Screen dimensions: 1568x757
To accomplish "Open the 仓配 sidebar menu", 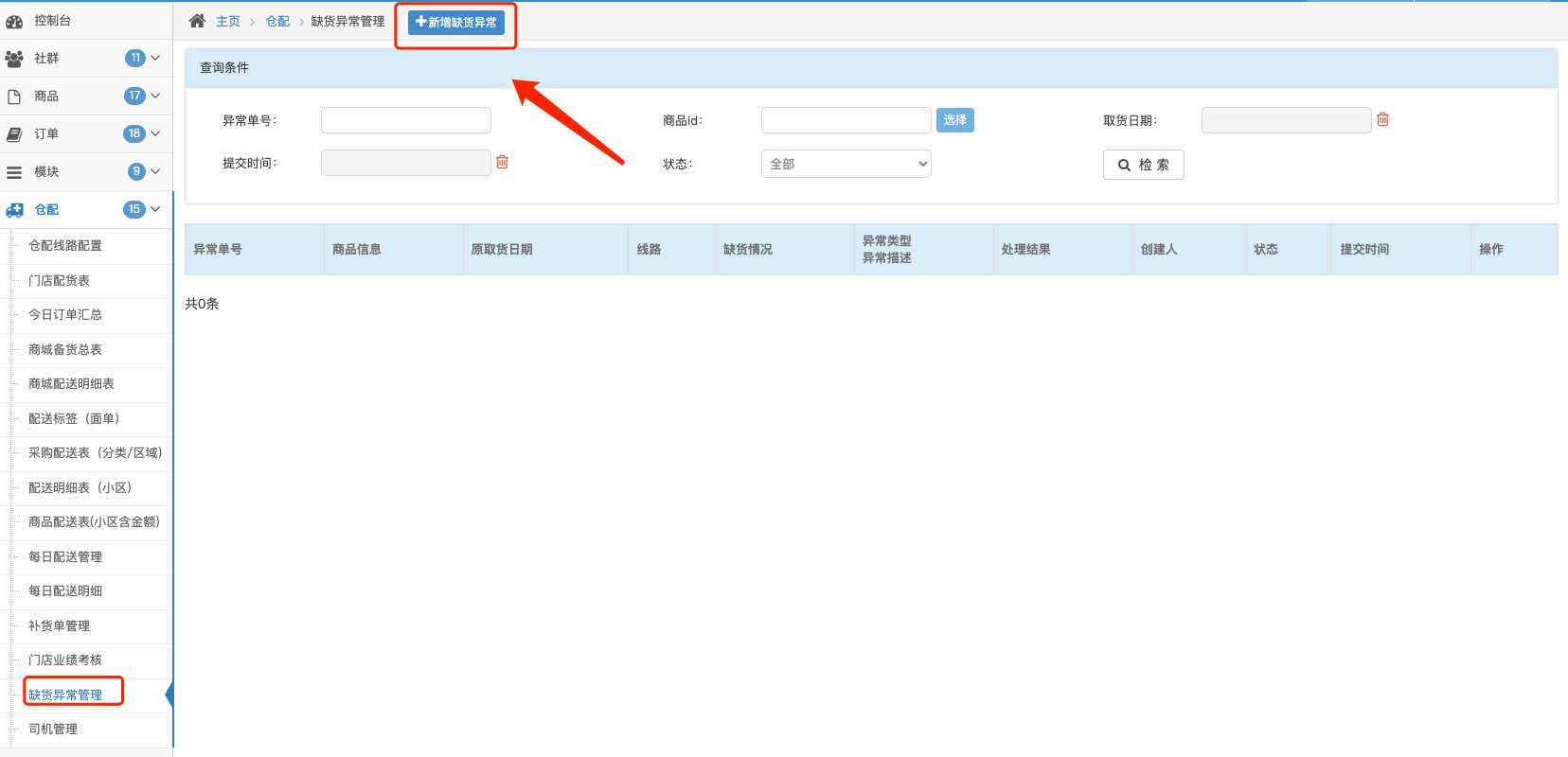I will (86, 210).
